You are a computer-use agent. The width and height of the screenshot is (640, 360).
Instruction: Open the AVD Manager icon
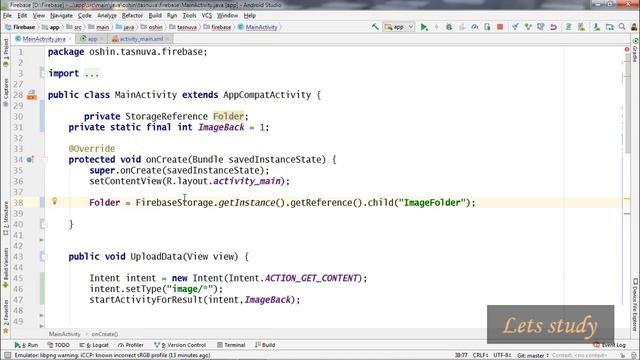[582, 27]
